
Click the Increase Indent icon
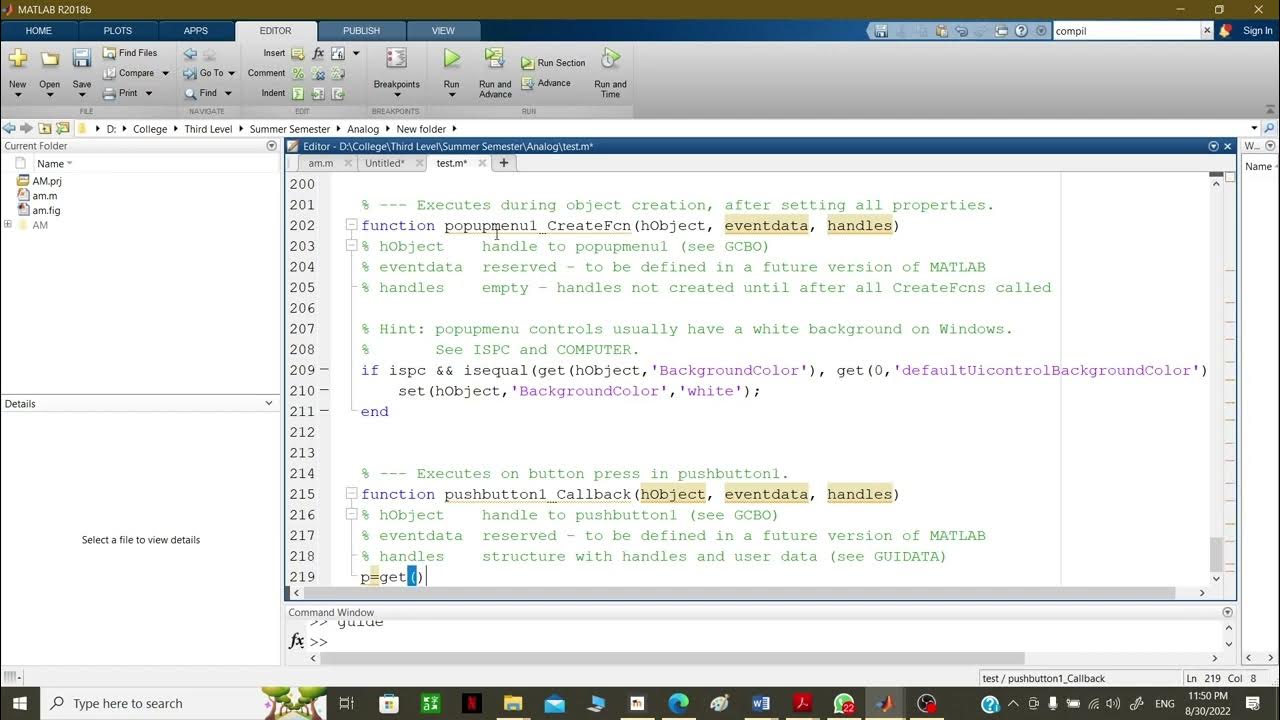[x=318, y=94]
